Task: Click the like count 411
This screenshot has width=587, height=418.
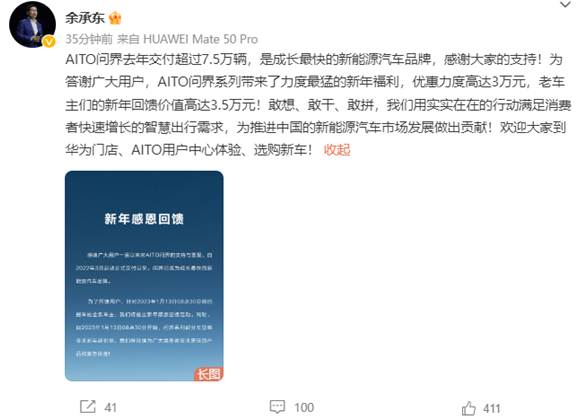Action: point(492,408)
